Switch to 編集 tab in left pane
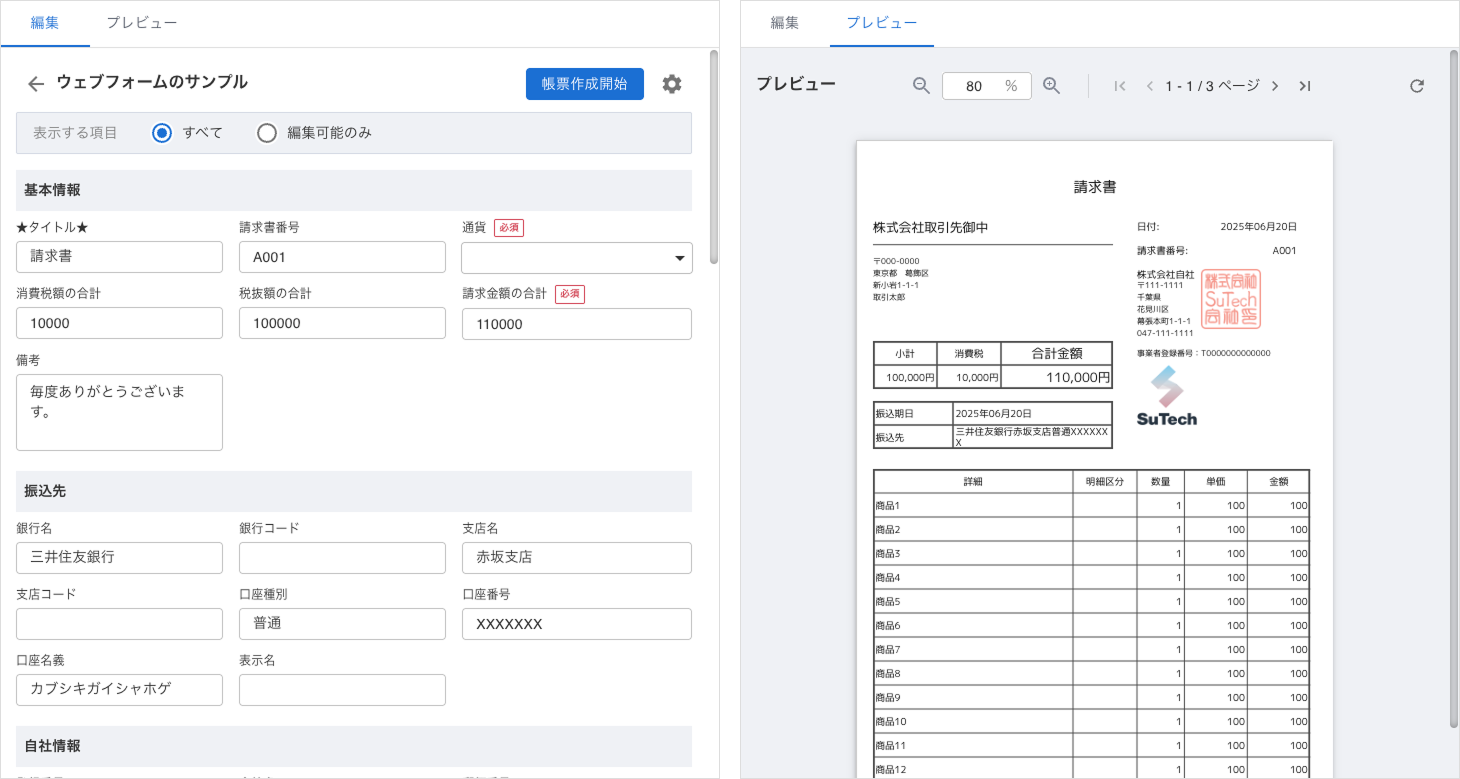Image resolution: width=1460 pixels, height=779 pixels. point(45,23)
